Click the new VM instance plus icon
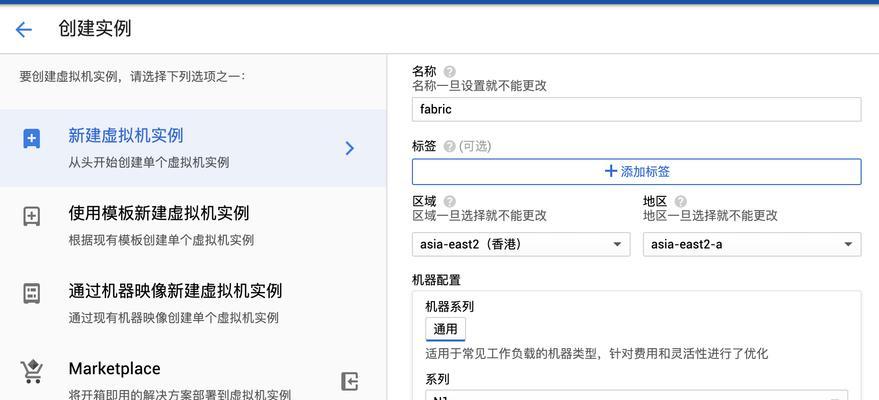Image resolution: width=879 pixels, height=400 pixels. pyautogui.click(x=31, y=138)
